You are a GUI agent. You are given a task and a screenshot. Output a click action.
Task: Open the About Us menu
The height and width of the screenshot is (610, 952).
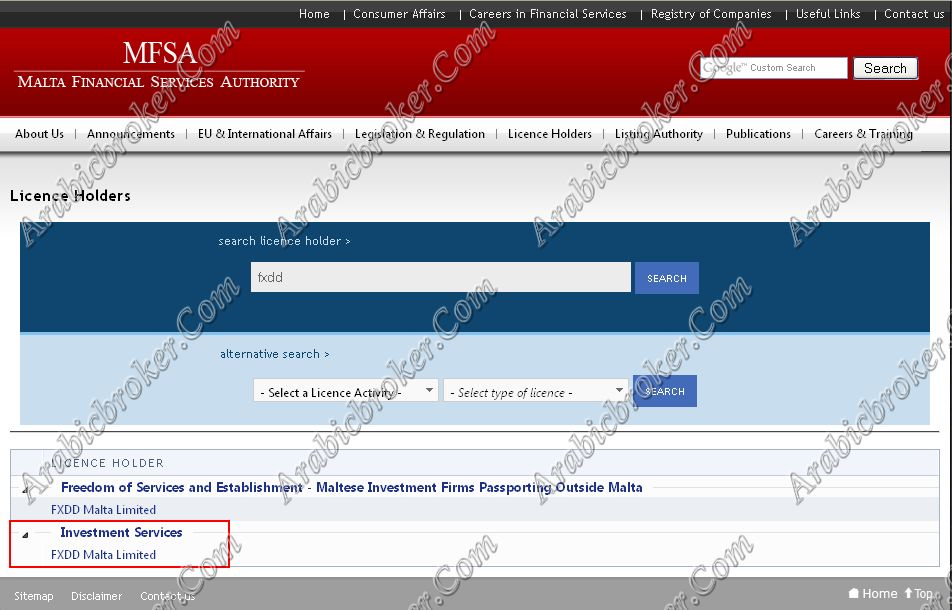(x=39, y=134)
